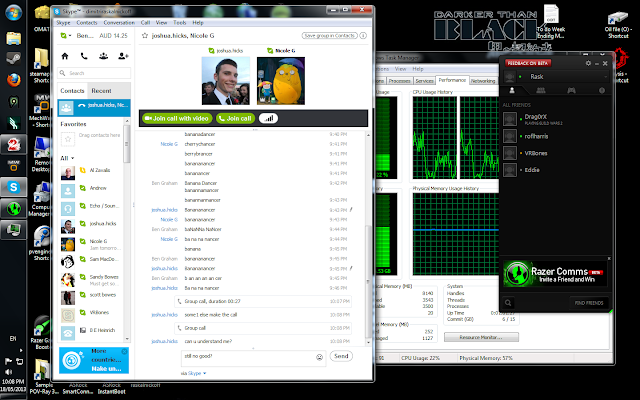
Task: Click the Skype contact search field
Action: click(x=94, y=73)
